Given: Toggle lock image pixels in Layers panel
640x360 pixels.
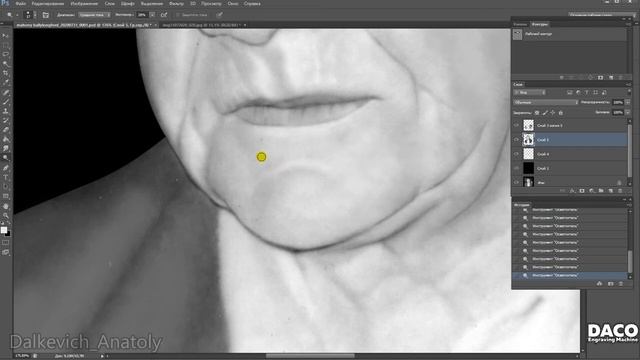Looking at the screenshot, I should pos(545,113).
